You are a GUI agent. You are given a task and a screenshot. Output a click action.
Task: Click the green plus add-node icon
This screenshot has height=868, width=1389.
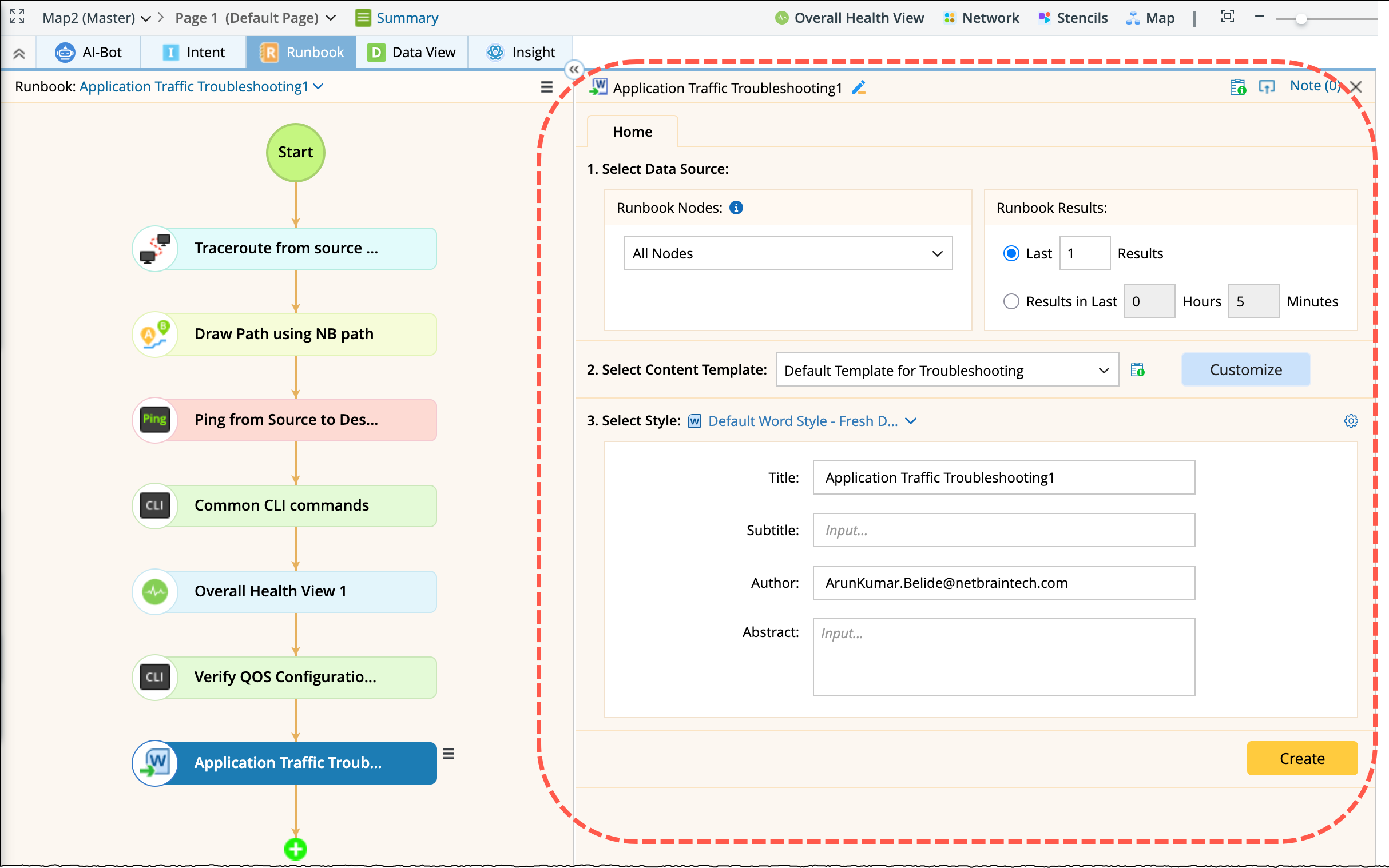(296, 849)
